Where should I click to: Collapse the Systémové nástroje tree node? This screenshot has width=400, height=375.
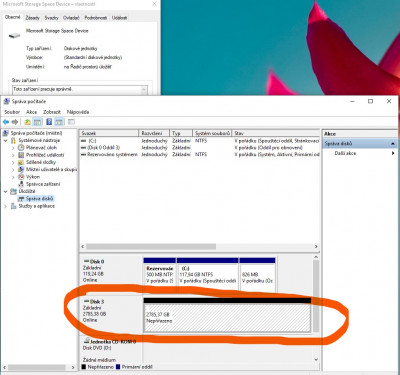pyautogui.click(x=5, y=140)
